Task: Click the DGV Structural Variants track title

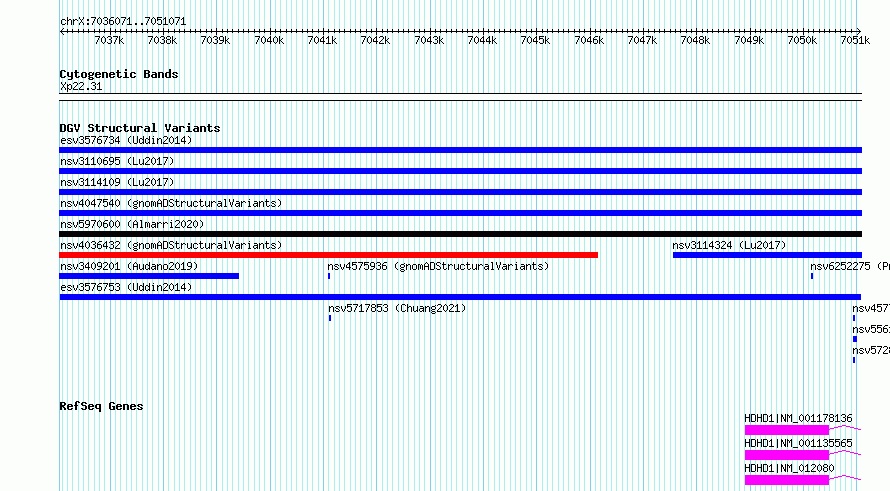Action: point(140,128)
